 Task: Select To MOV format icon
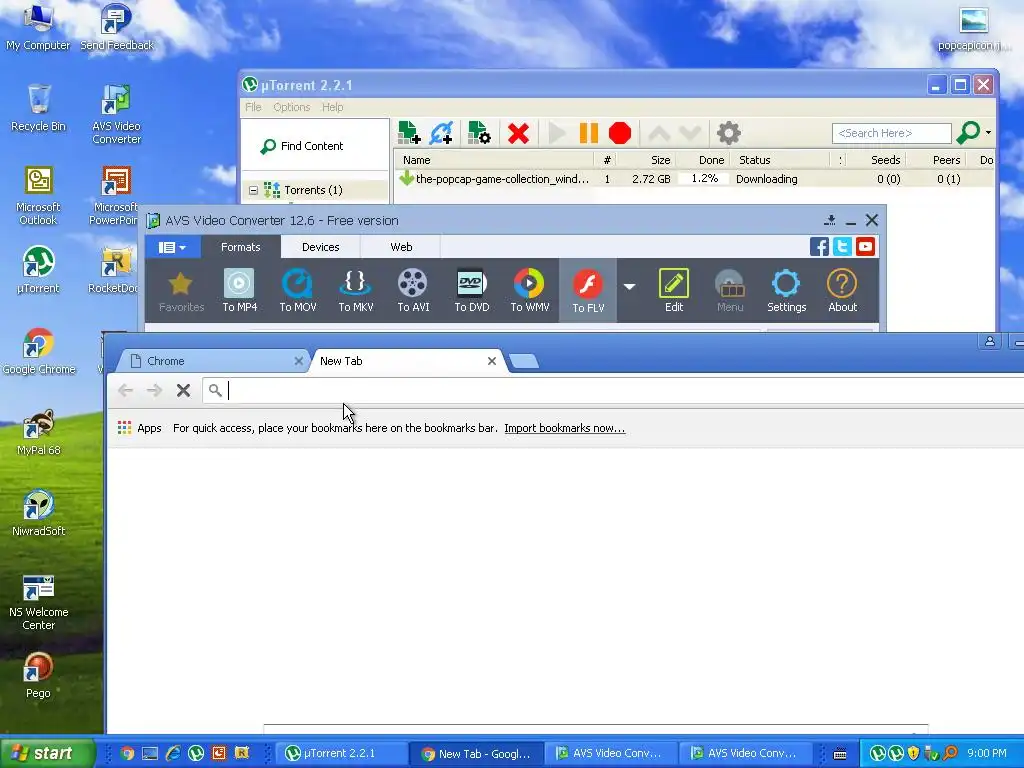(298, 291)
